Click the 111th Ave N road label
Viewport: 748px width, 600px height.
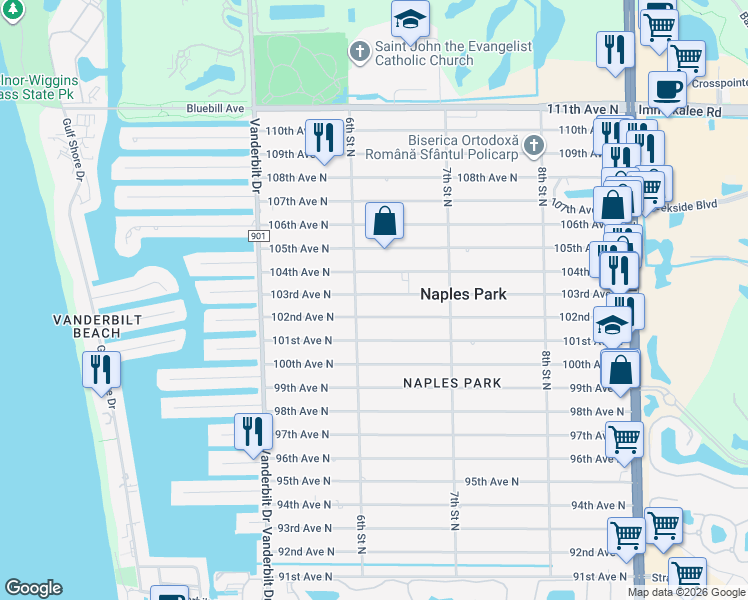(582, 109)
